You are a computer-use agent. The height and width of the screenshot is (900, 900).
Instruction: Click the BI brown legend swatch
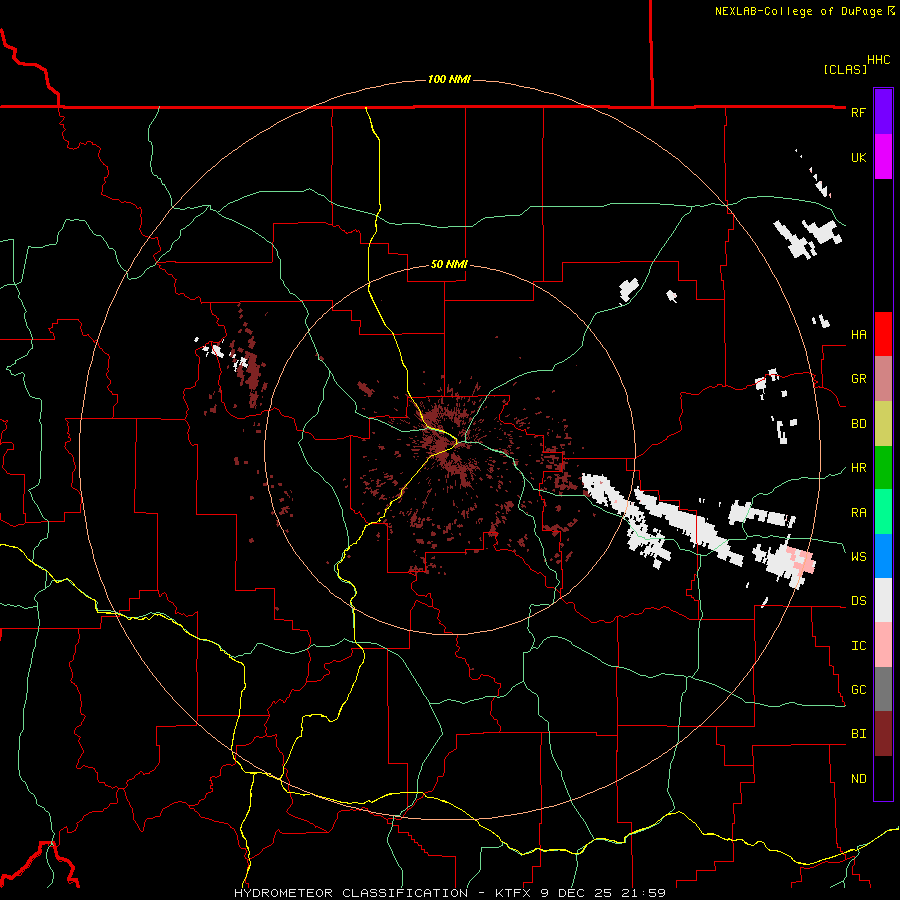pos(883,734)
